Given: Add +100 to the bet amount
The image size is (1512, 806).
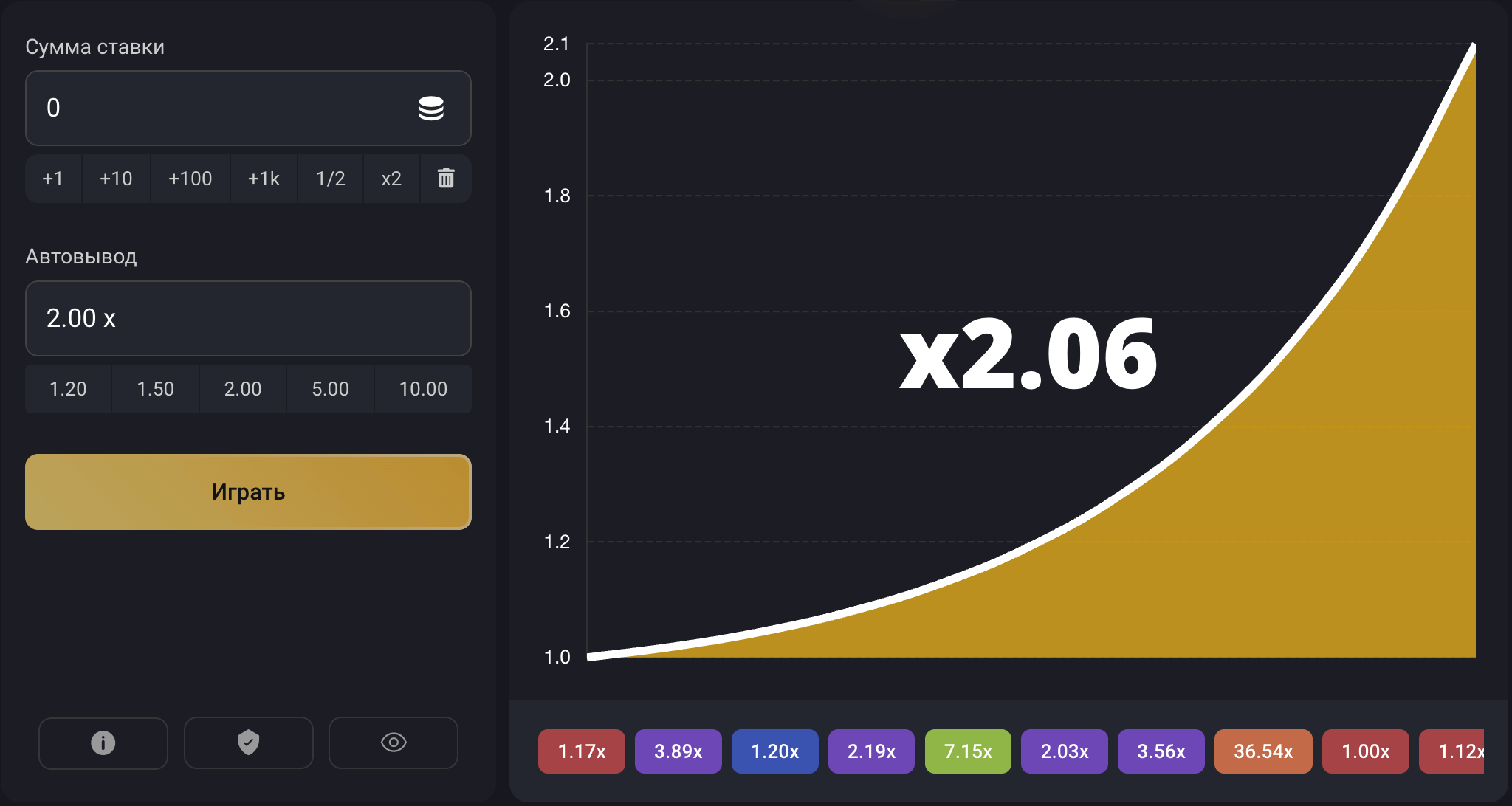Looking at the screenshot, I should tap(190, 179).
